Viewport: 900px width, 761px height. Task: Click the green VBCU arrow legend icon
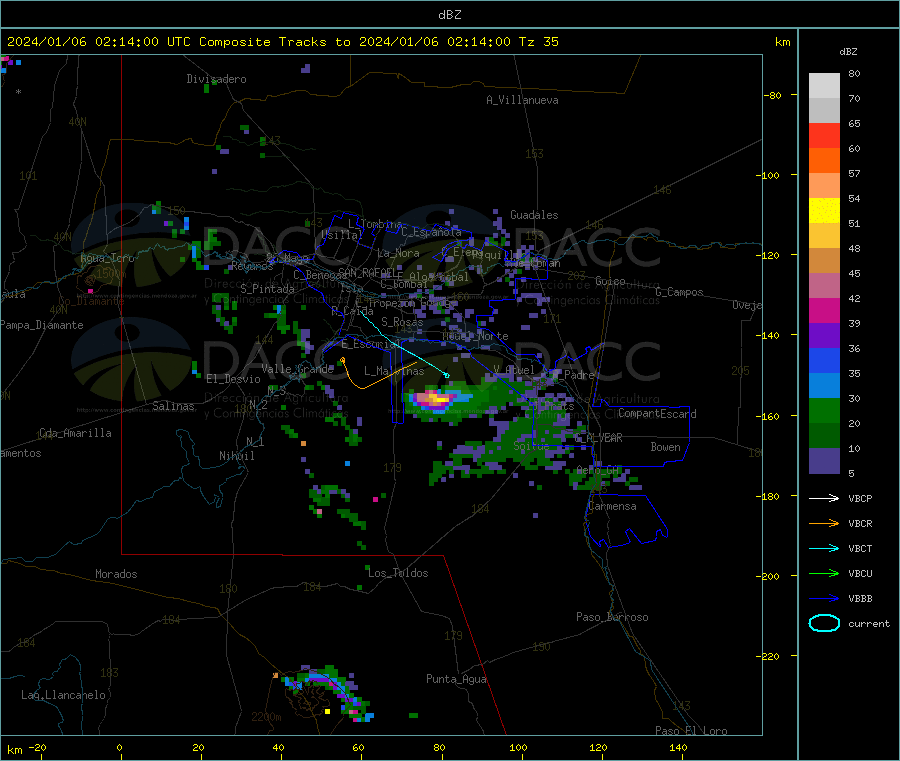point(824,573)
